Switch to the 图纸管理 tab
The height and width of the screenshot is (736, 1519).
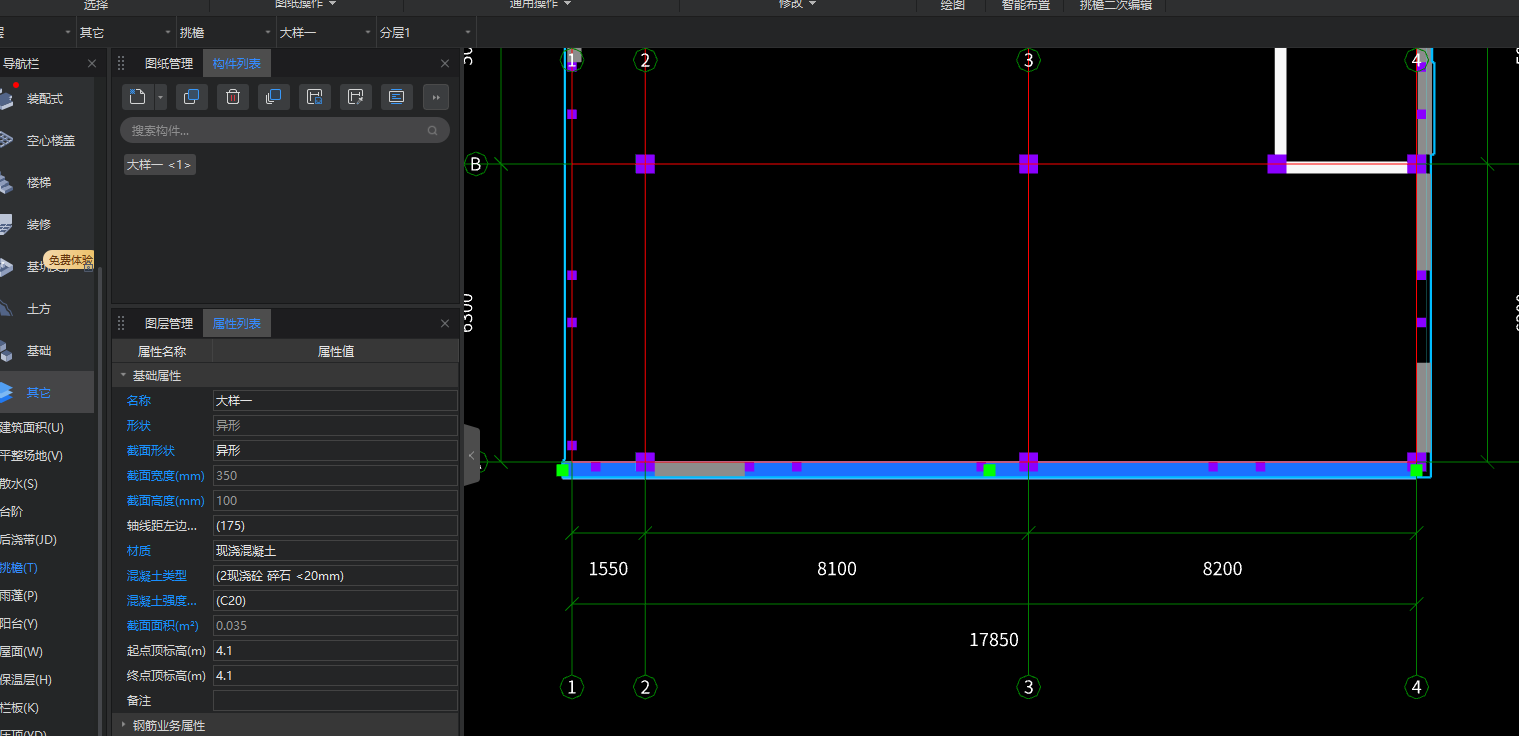169,63
